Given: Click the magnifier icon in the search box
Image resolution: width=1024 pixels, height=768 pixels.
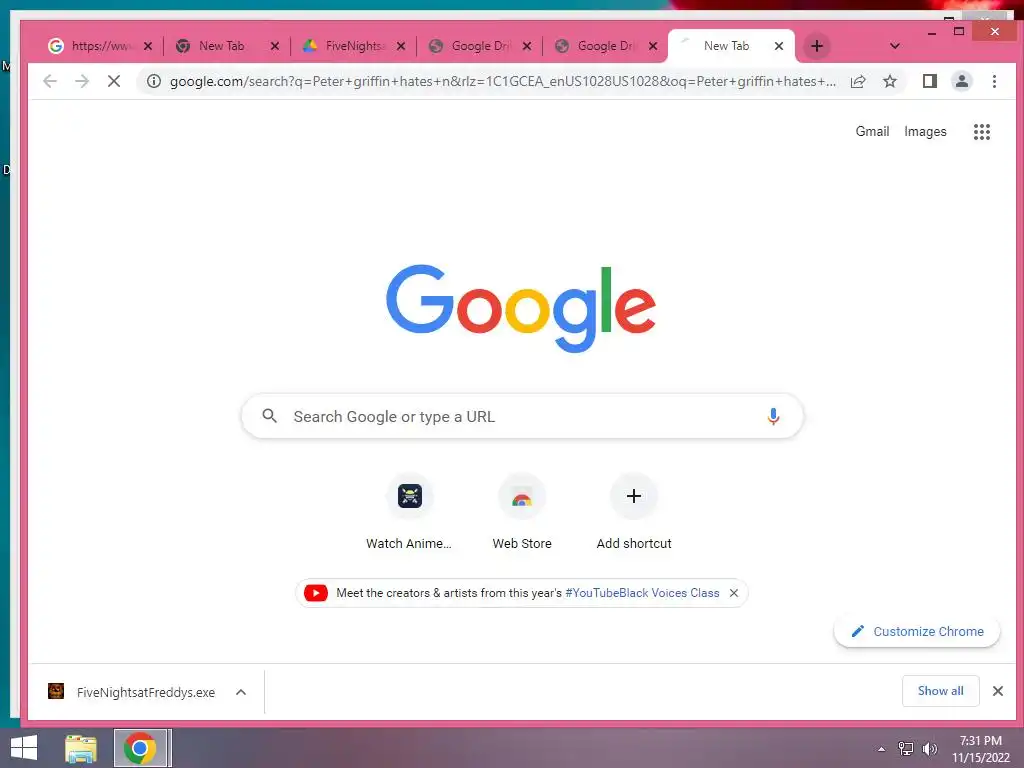Looking at the screenshot, I should click(269, 415).
